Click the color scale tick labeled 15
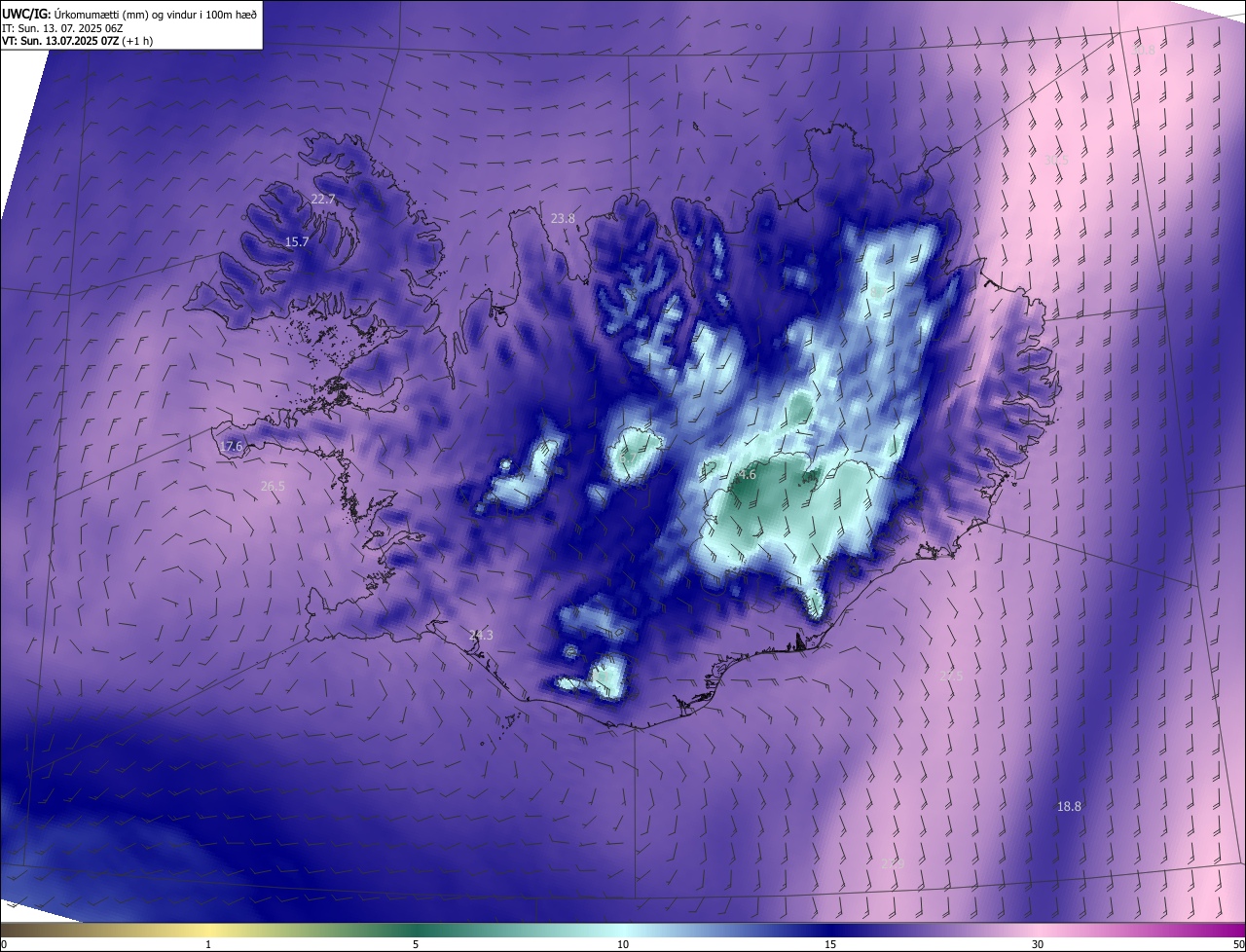The image size is (1246, 952). click(x=830, y=944)
